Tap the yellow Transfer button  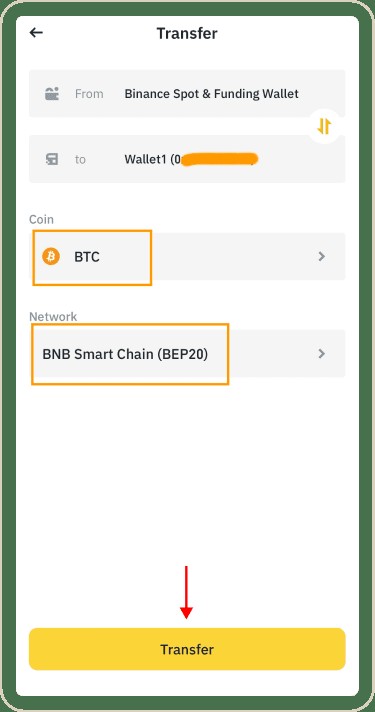[x=187, y=649]
